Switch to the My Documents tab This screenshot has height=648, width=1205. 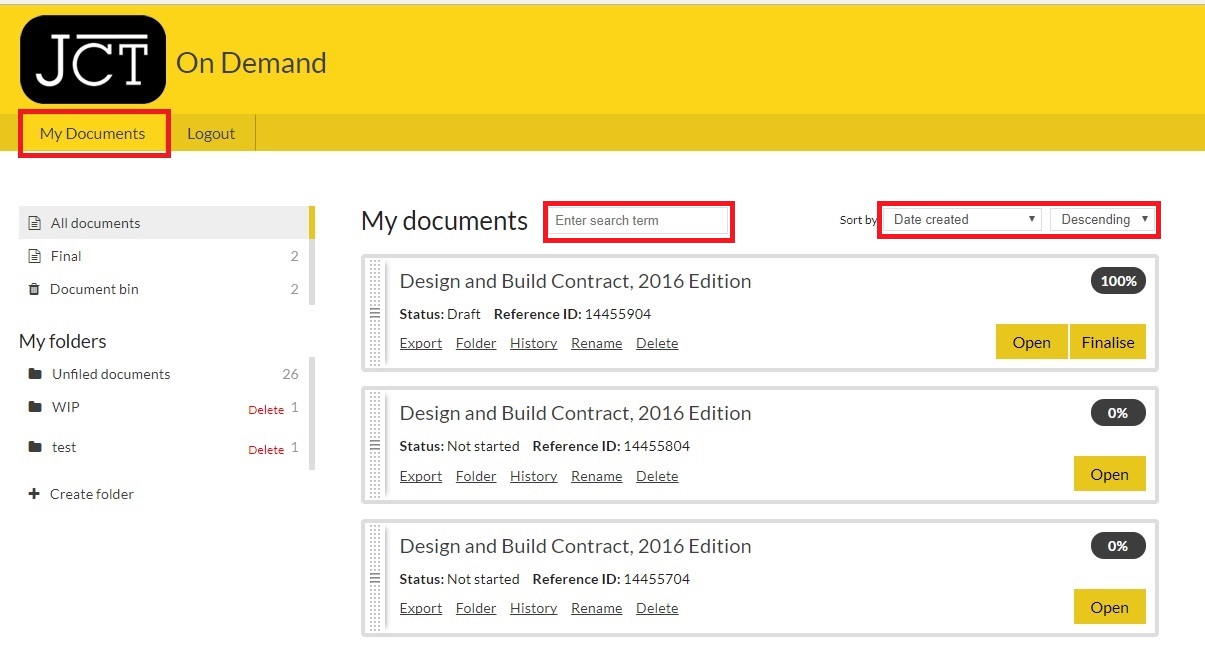(93, 134)
